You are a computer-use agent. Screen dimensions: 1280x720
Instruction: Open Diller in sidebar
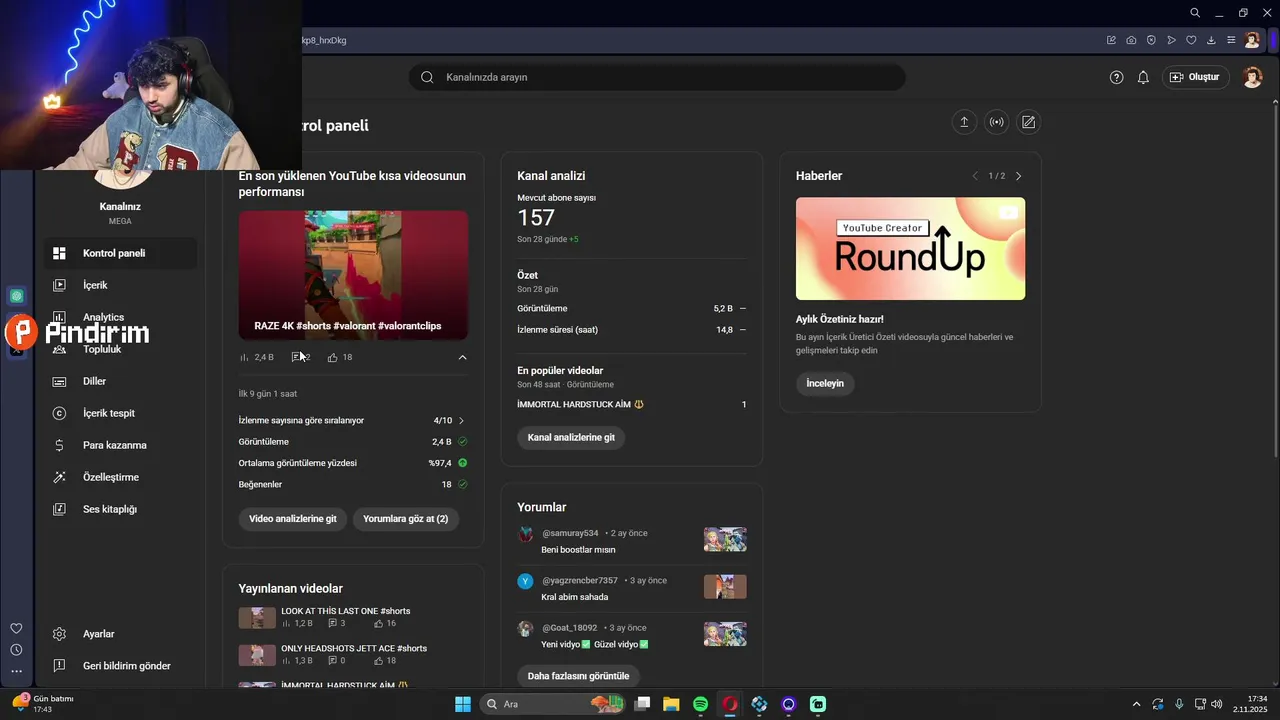(x=121, y=381)
